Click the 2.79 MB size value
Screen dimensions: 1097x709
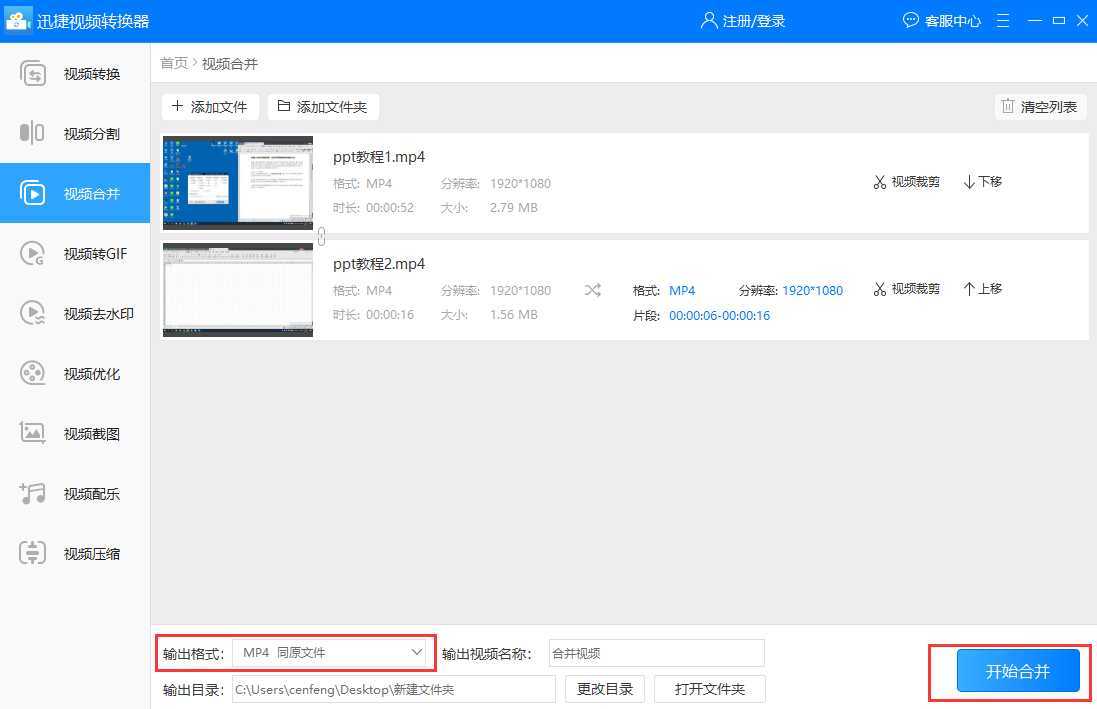click(x=514, y=208)
